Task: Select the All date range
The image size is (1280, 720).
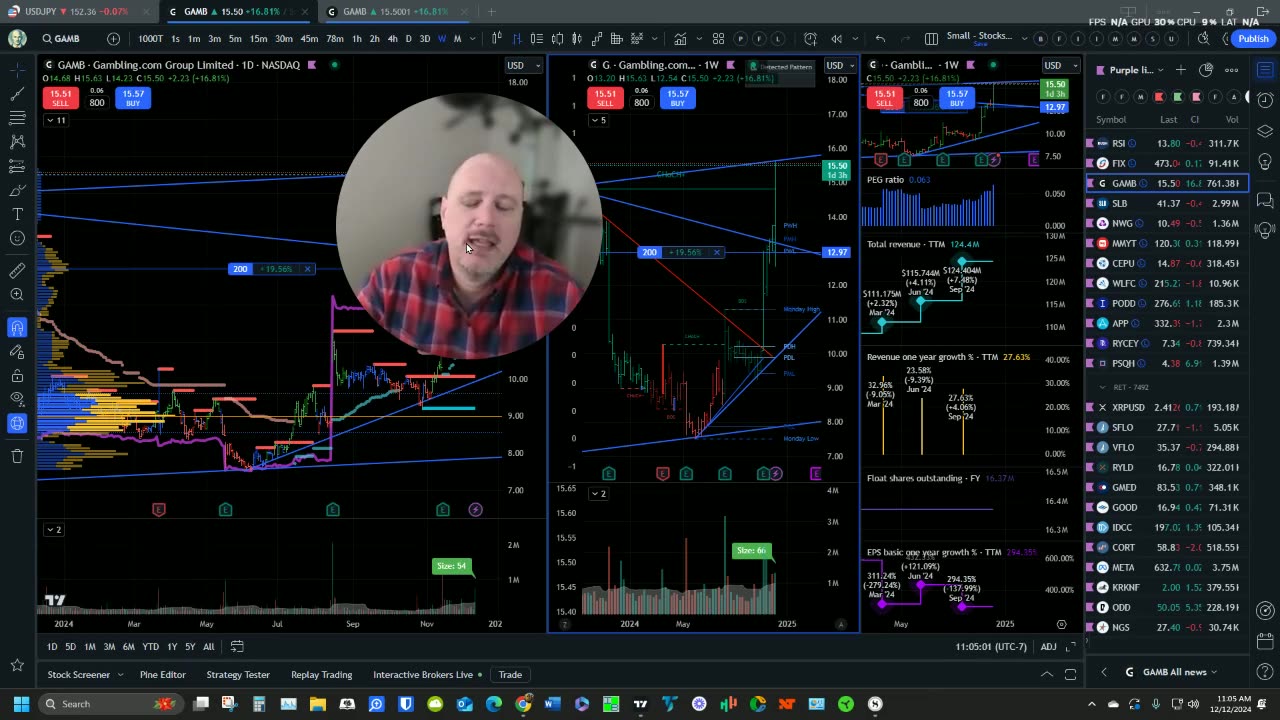Action: tap(209, 647)
